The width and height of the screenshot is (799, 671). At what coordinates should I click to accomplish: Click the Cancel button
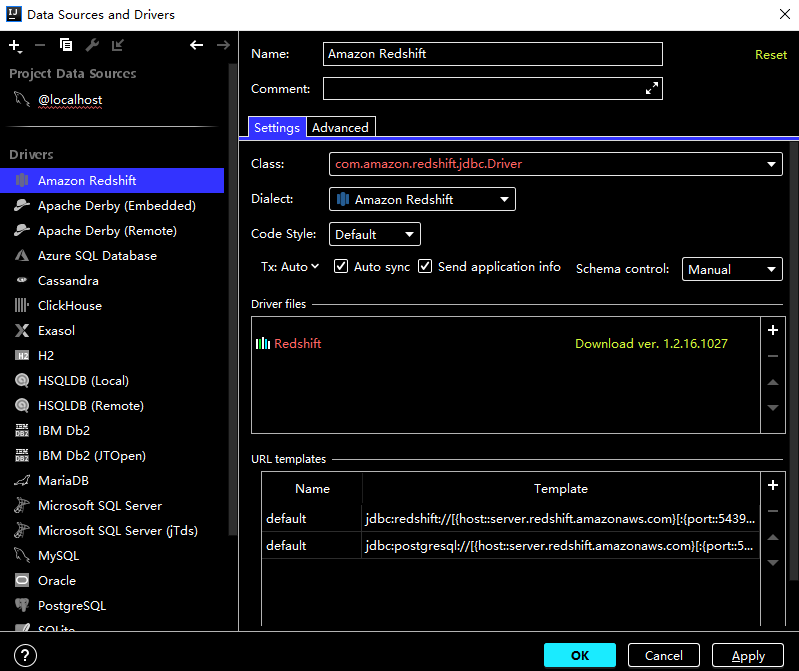663,655
